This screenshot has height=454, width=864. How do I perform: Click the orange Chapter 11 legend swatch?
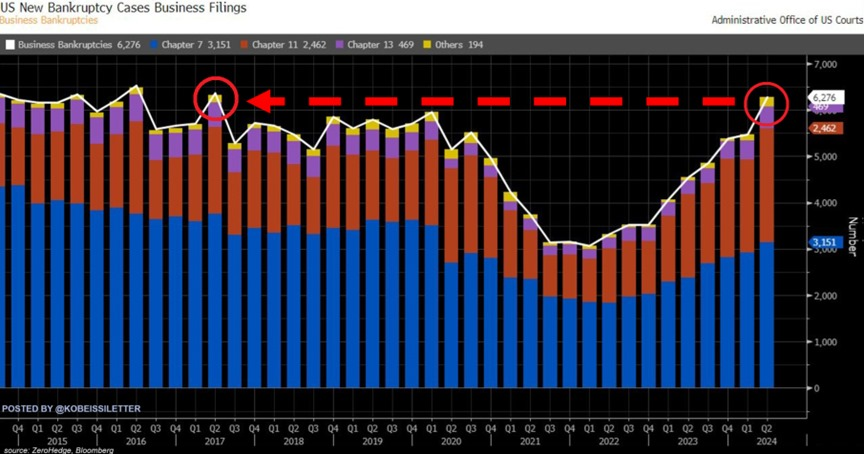click(x=244, y=45)
